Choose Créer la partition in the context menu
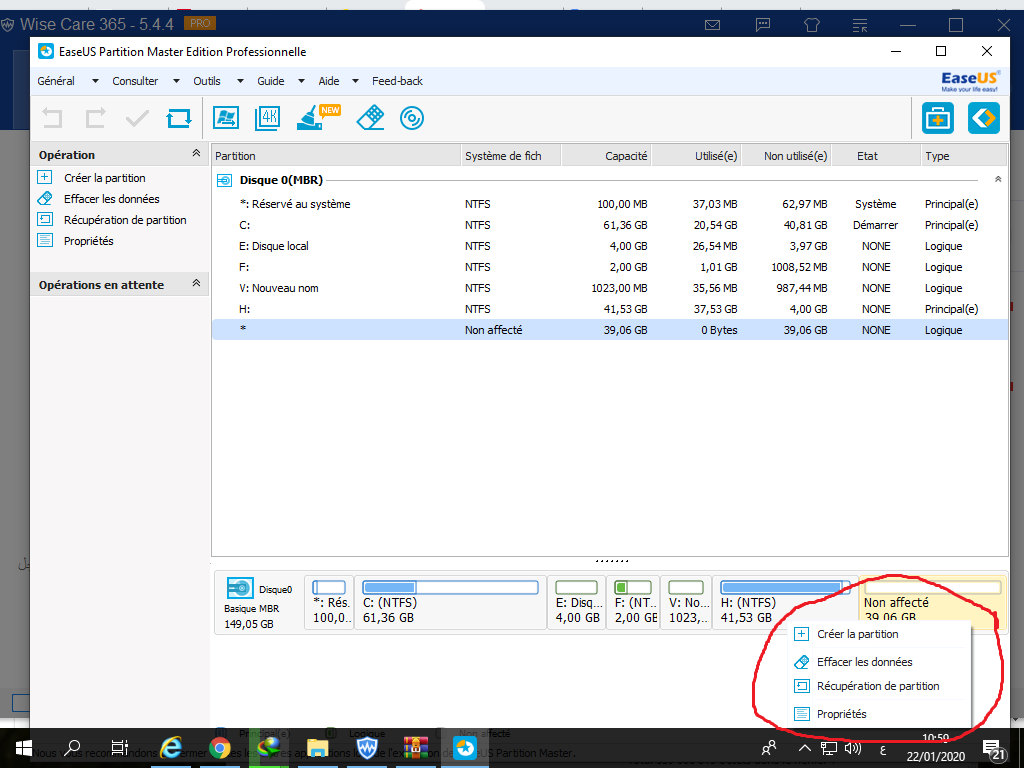The width and height of the screenshot is (1024, 768). click(x=879, y=634)
